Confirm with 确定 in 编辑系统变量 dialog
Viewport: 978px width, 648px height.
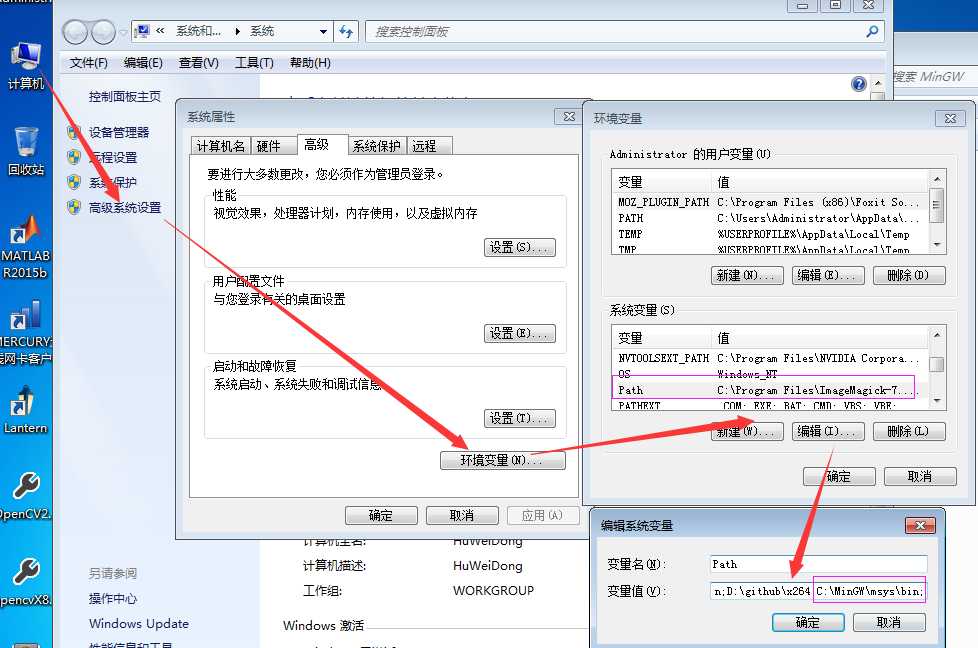(x=808, y=622)
